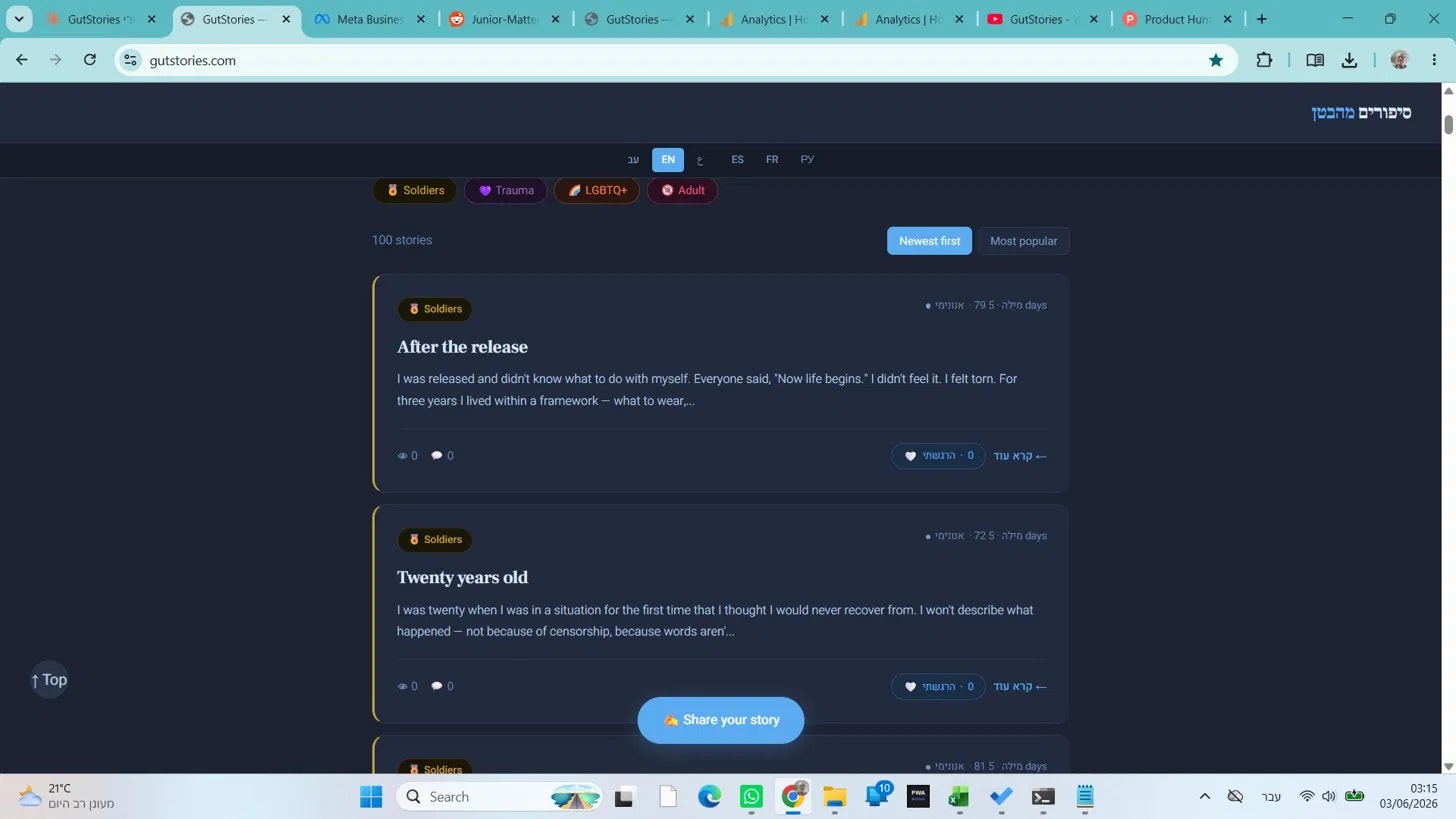Image resolution: width=1456 pixels, height=819 pixels.
Task: Filter stories by Trauma category
Action: [x=505, y=191]
